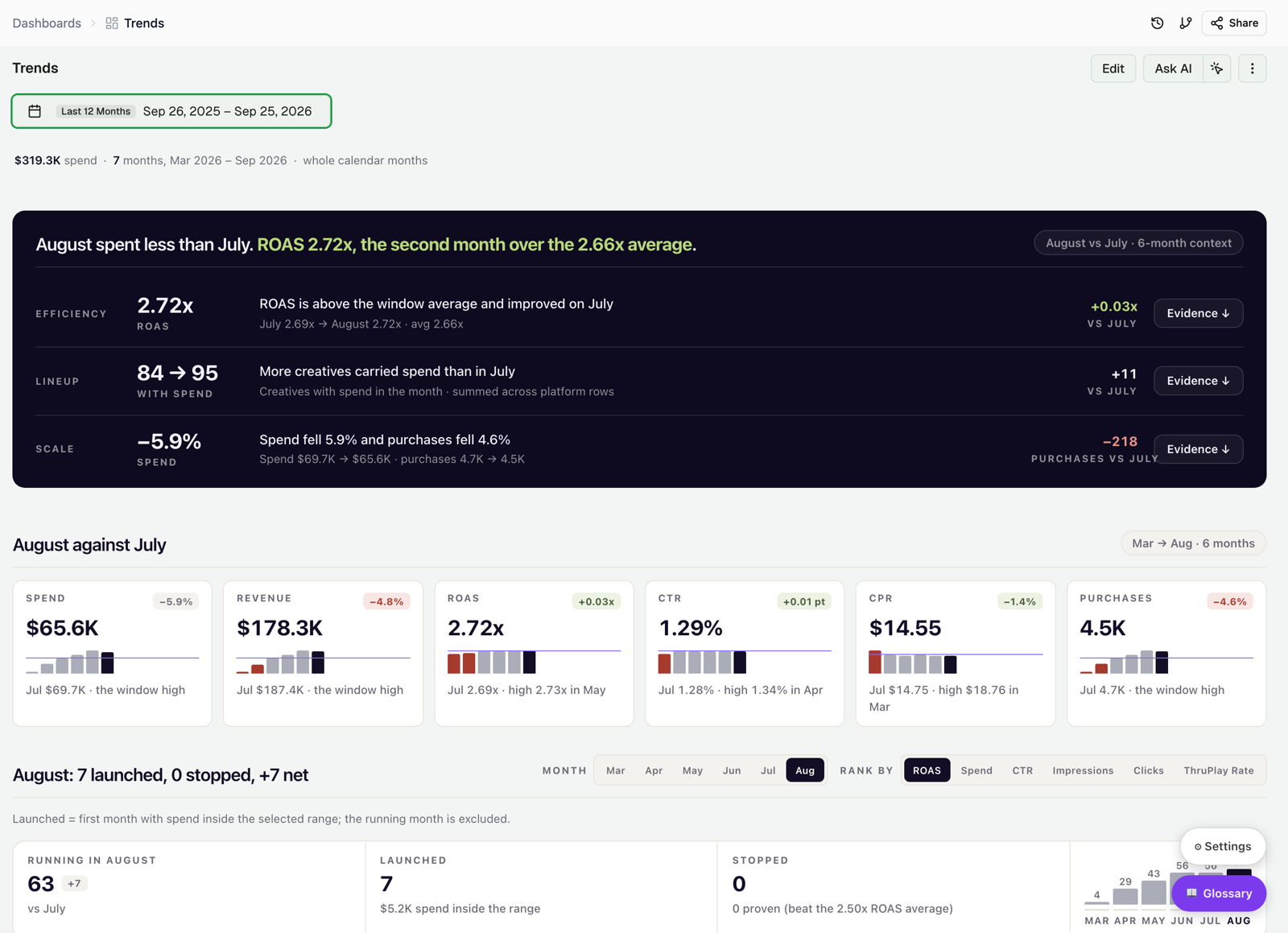The image size is (1288, 933).
Task: Click the AI sparkle icon button
Action: [x=1217, y=68]
